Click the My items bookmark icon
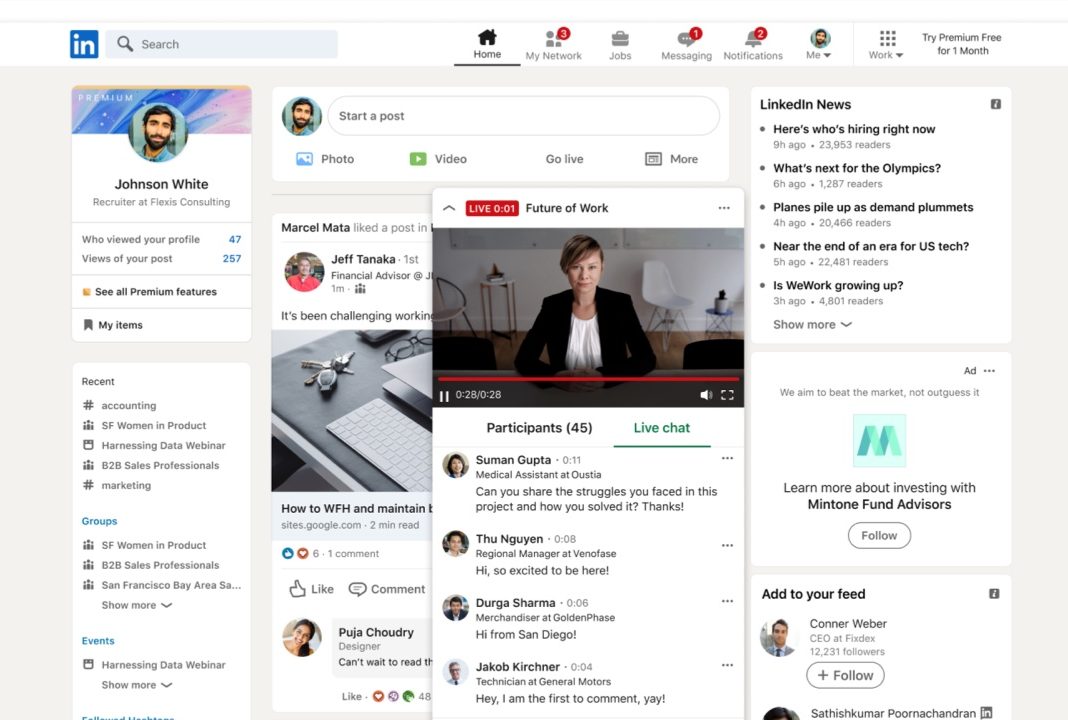 [88, 325]
